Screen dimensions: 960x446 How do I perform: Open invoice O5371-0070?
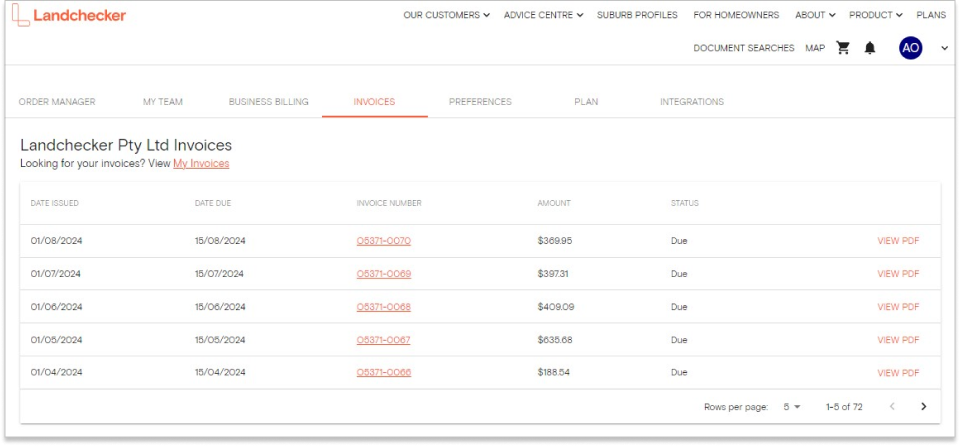tap(383, 241)
